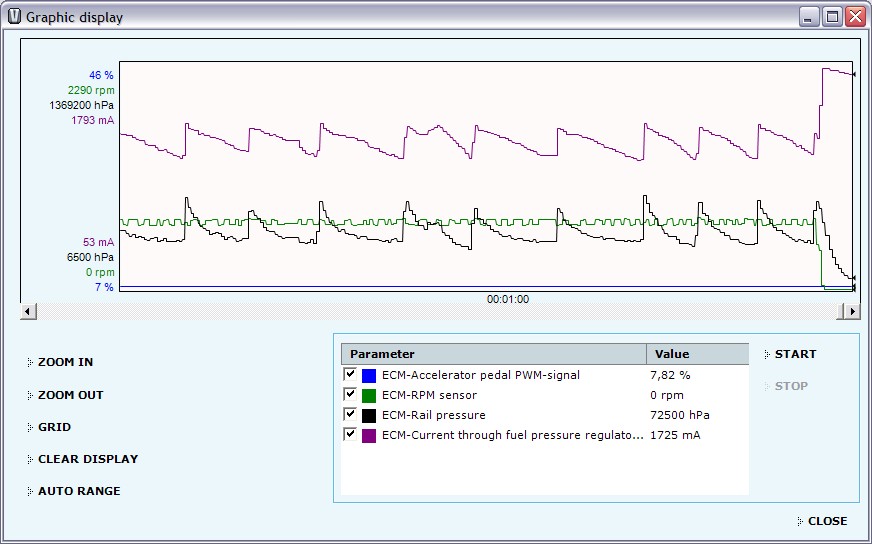Click the Graphic display title bar icon
This screenshot has height=544, width=872.
14,17
